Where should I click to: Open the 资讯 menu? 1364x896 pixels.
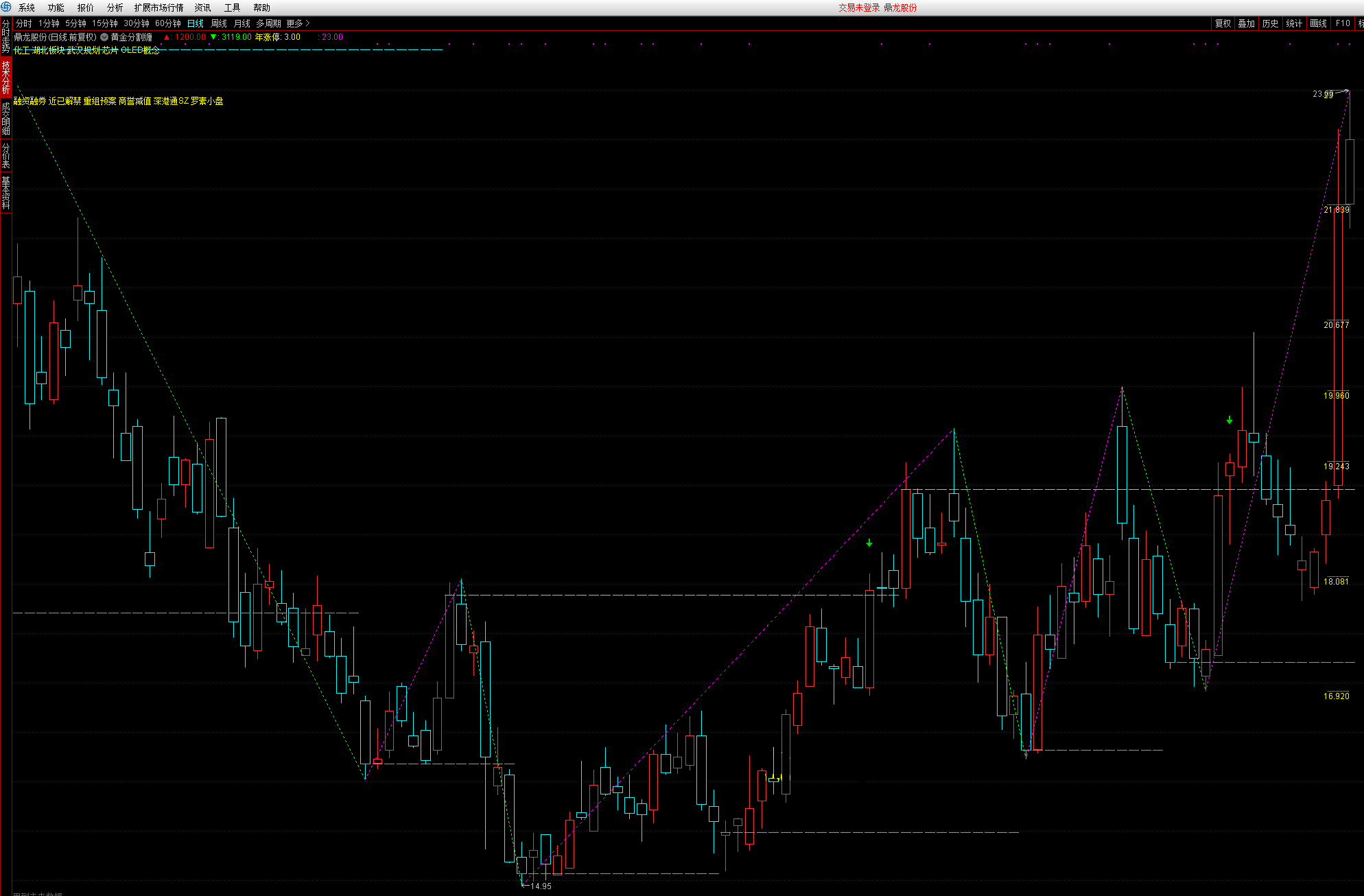click(x=203, y=8)
